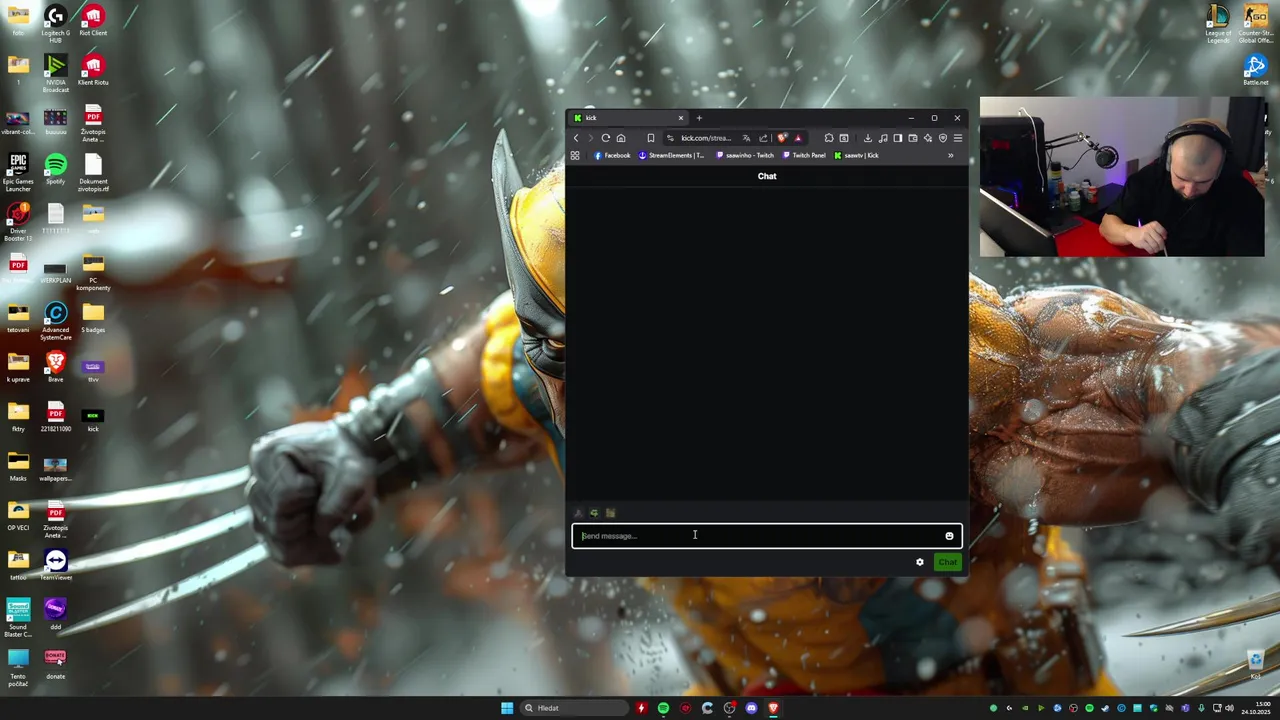The width and height of the screenshot is (1280, 720).
Task: Open the downloads icon in browser toolbar
Action: tap(868, 138)
